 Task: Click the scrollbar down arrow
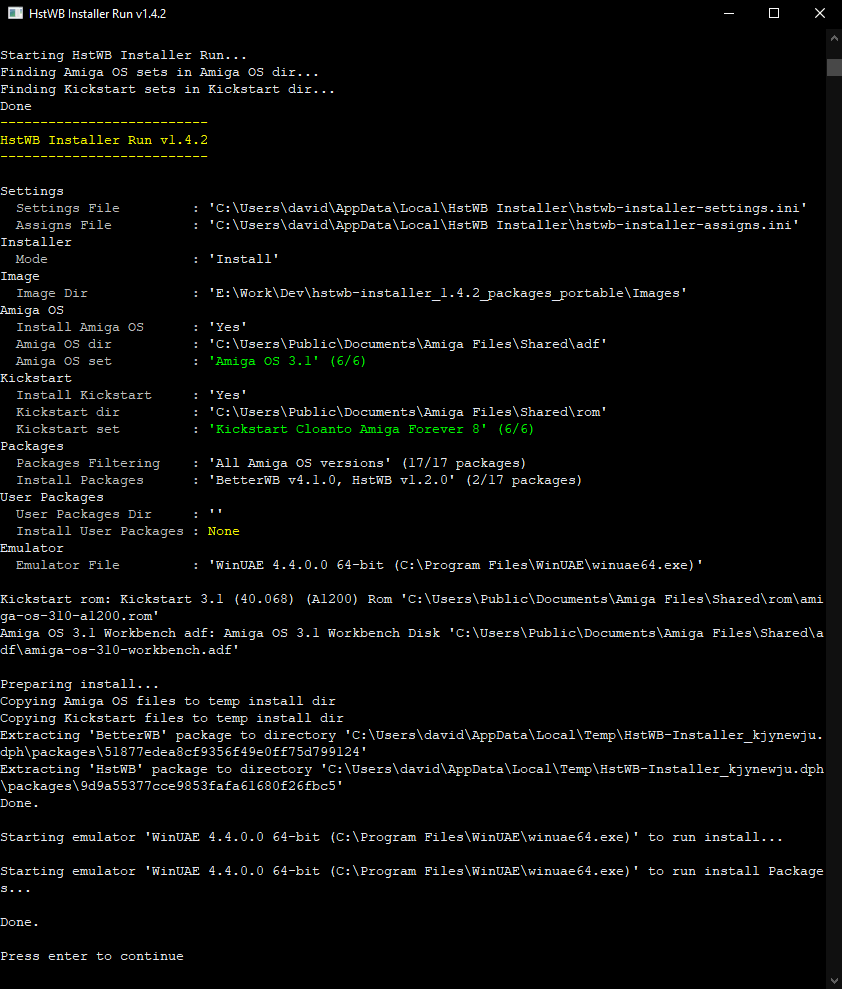click(x=834, y=980)
